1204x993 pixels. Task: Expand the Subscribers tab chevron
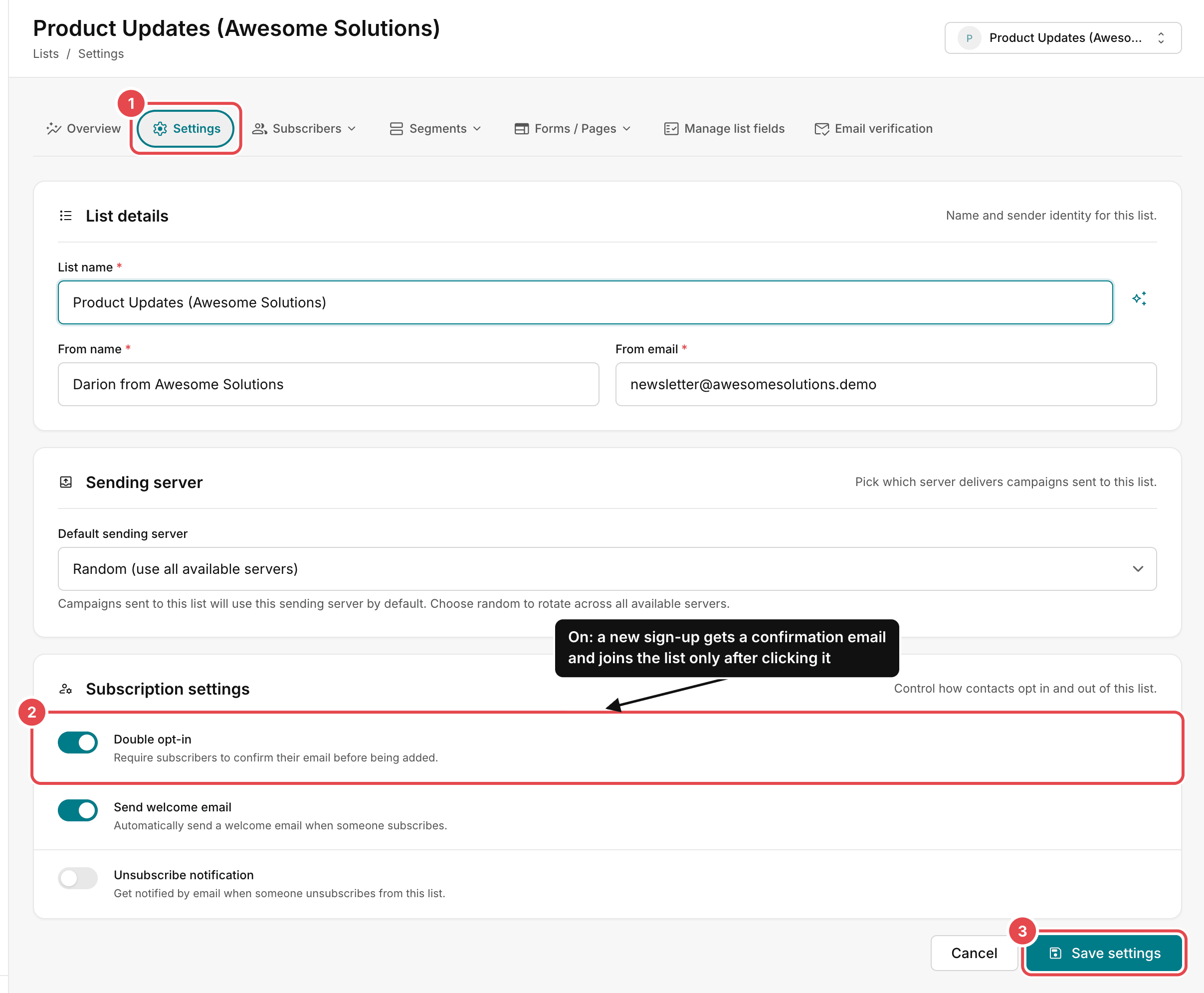pyautogui.click(x=352, y=129)
